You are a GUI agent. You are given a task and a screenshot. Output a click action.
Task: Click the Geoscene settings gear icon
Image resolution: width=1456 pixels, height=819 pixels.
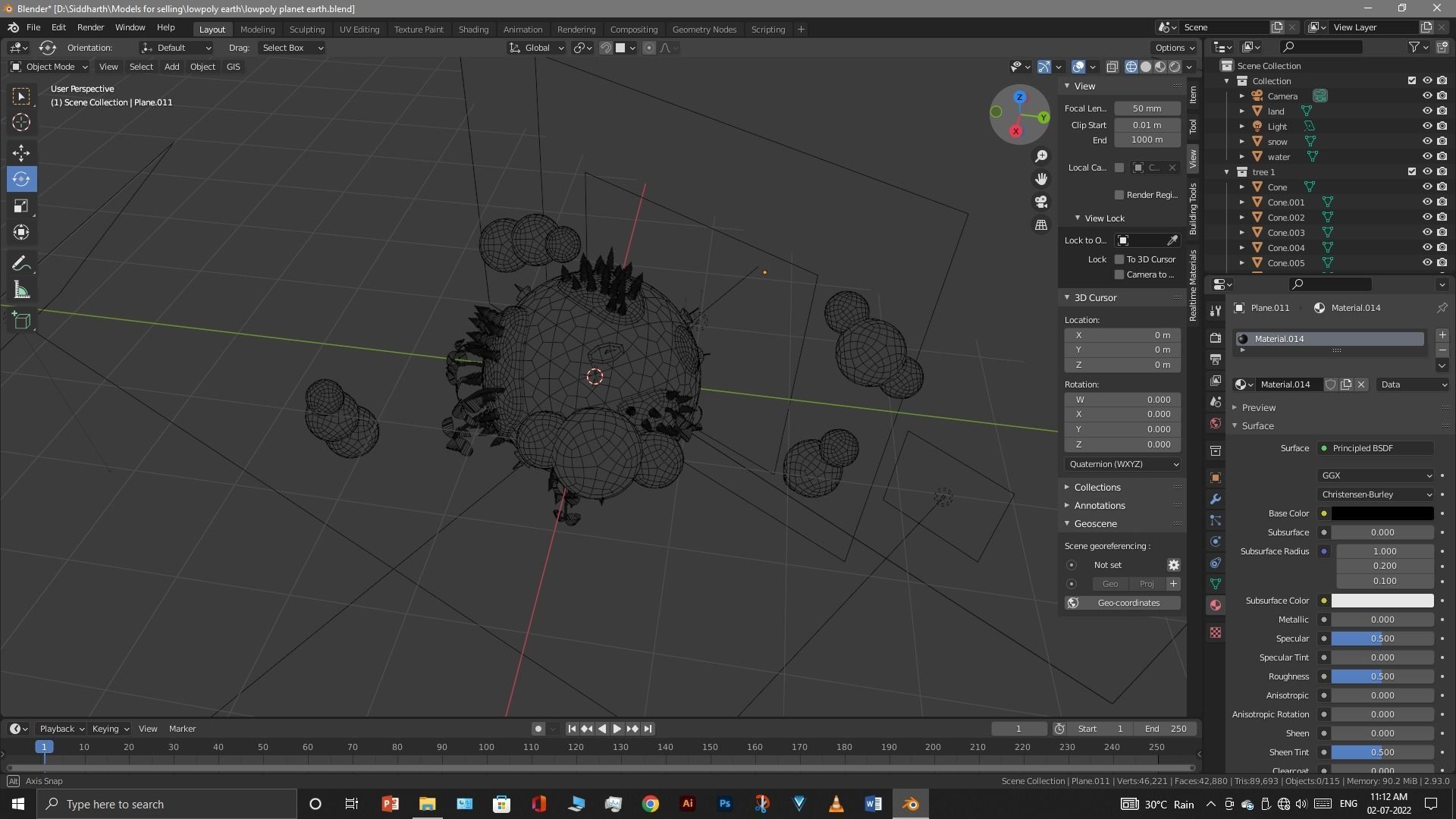1173,565
